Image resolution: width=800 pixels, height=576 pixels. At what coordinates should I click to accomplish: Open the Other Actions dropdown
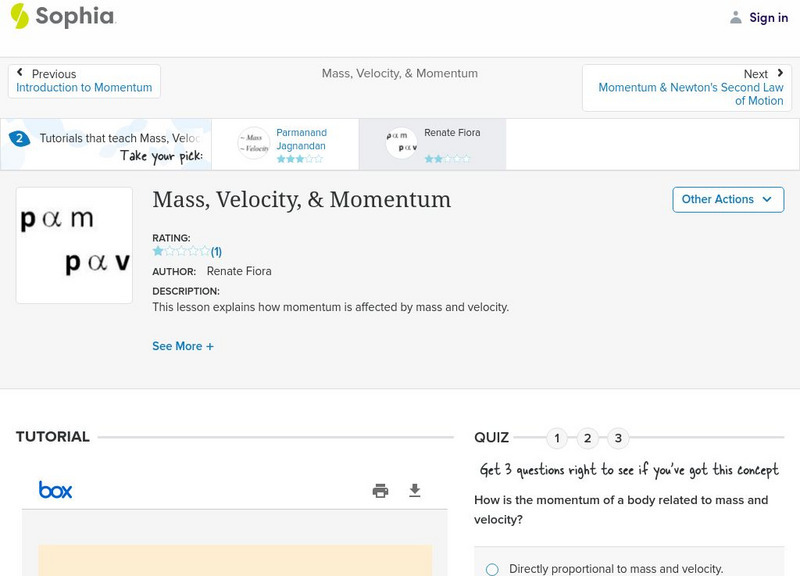point(728,199)
